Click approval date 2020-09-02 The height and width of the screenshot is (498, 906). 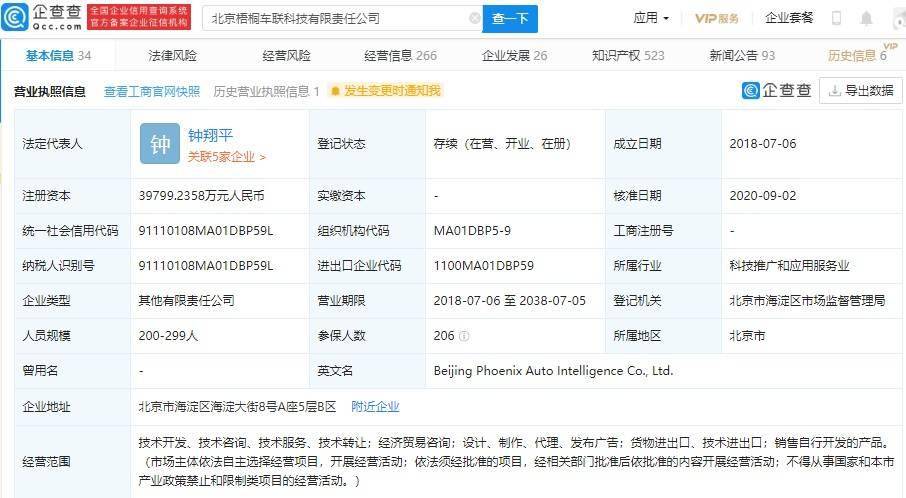[x=763, y=196]
